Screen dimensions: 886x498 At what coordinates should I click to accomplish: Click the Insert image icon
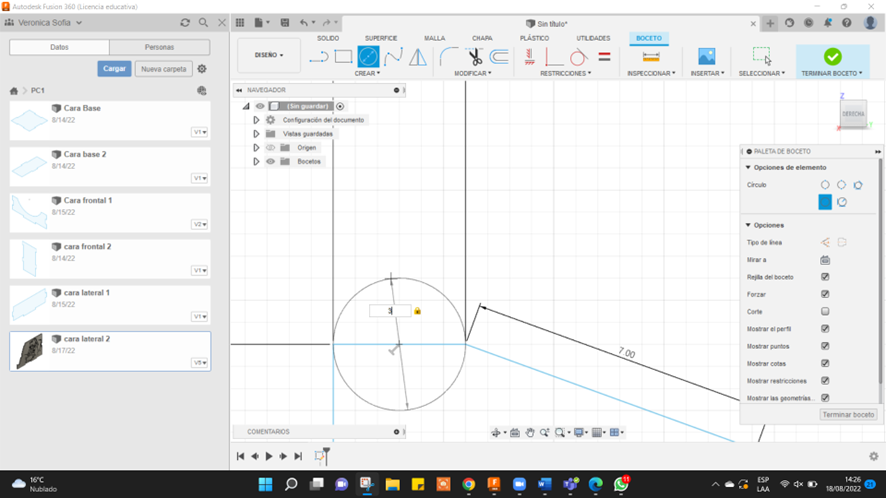coord(706,57)
